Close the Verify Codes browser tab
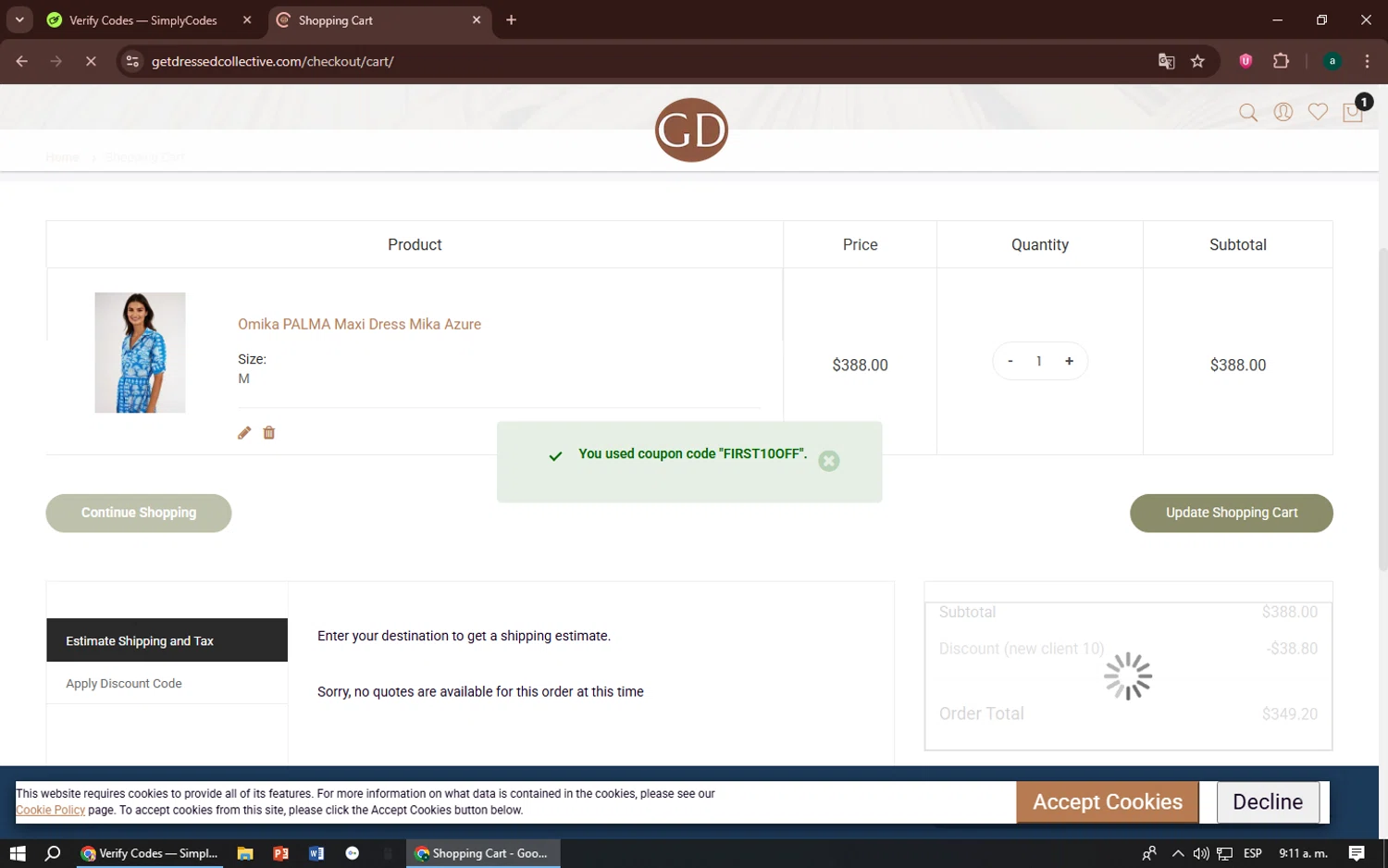This screenshot has height=868, width=1388. (247, 20)
